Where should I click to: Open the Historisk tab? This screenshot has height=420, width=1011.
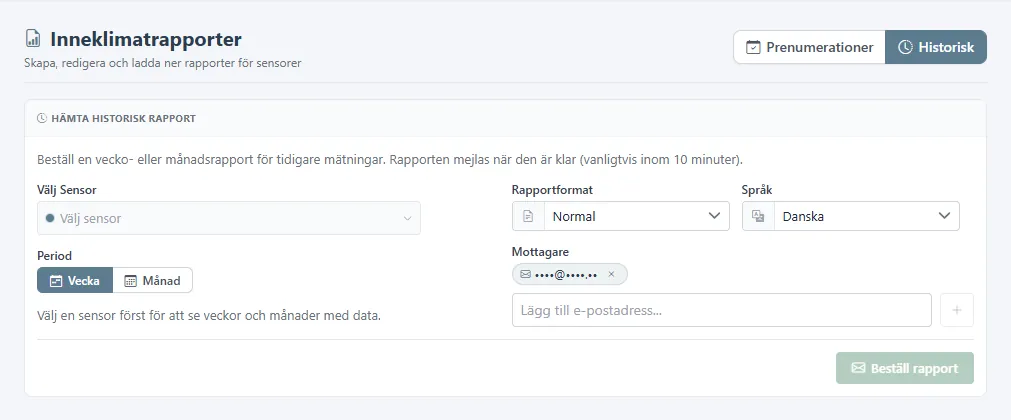pos(936,47)
